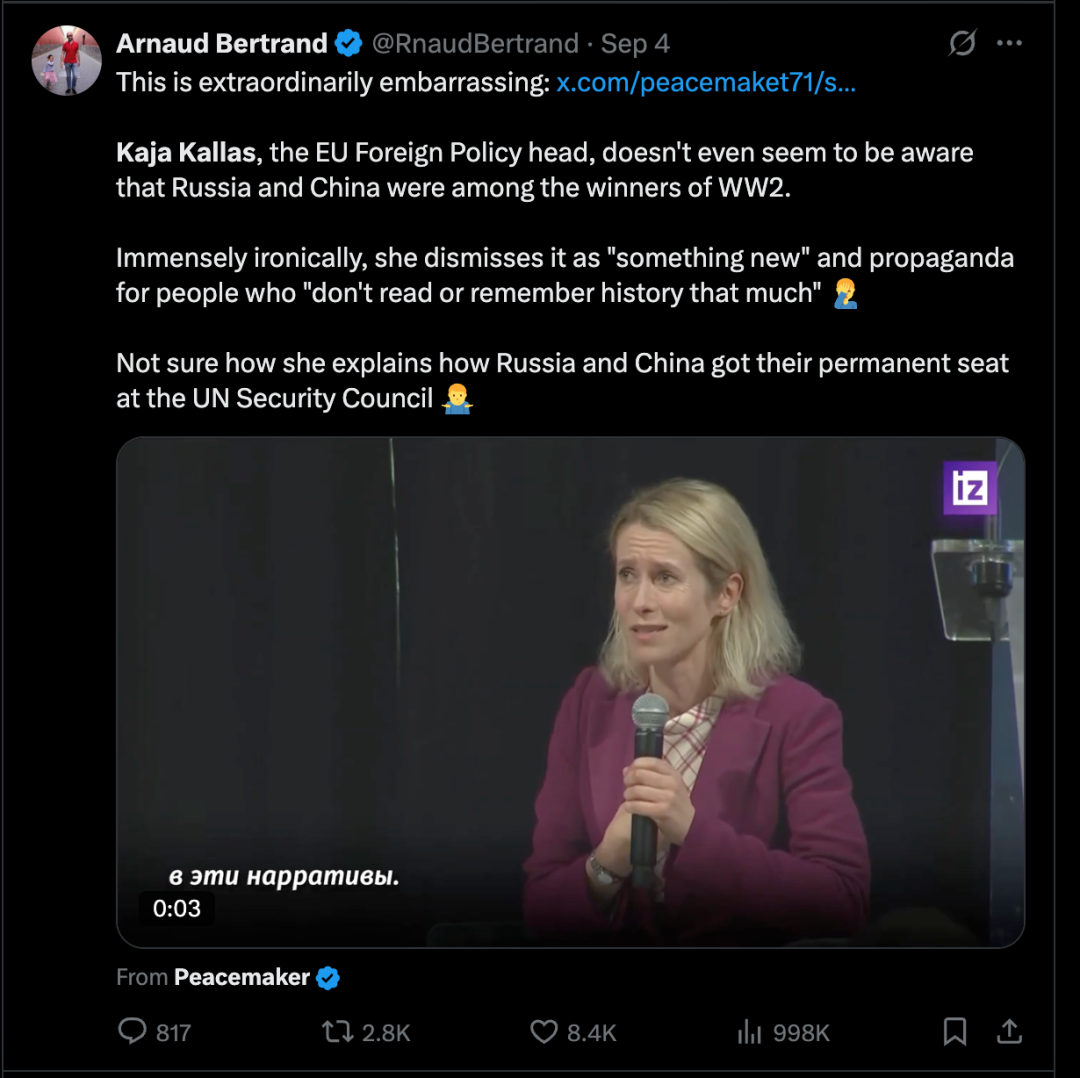
Task: Follow the x.com/peacemaket71 link
Action: pos(706,82)
